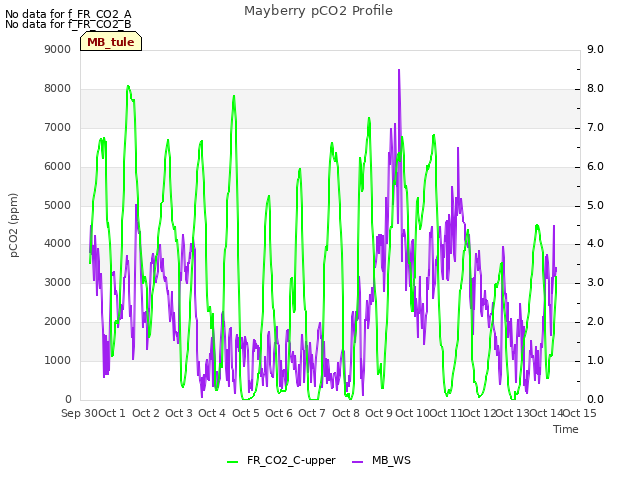
Task: Select the MB_WS legend label
Action: pyautogui.click(x=391, y=461)
